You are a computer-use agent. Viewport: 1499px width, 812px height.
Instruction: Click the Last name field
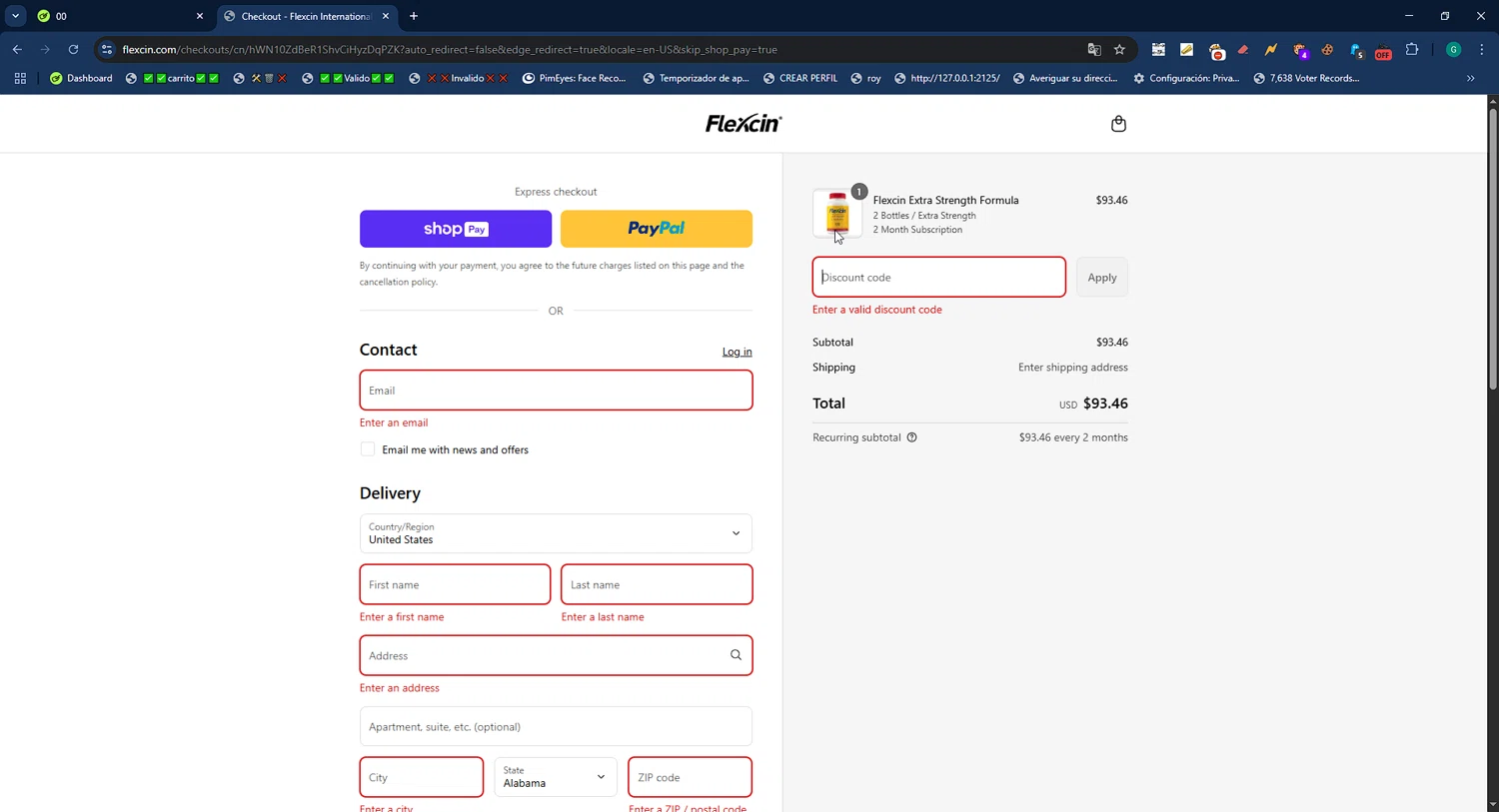pos(657,584)
